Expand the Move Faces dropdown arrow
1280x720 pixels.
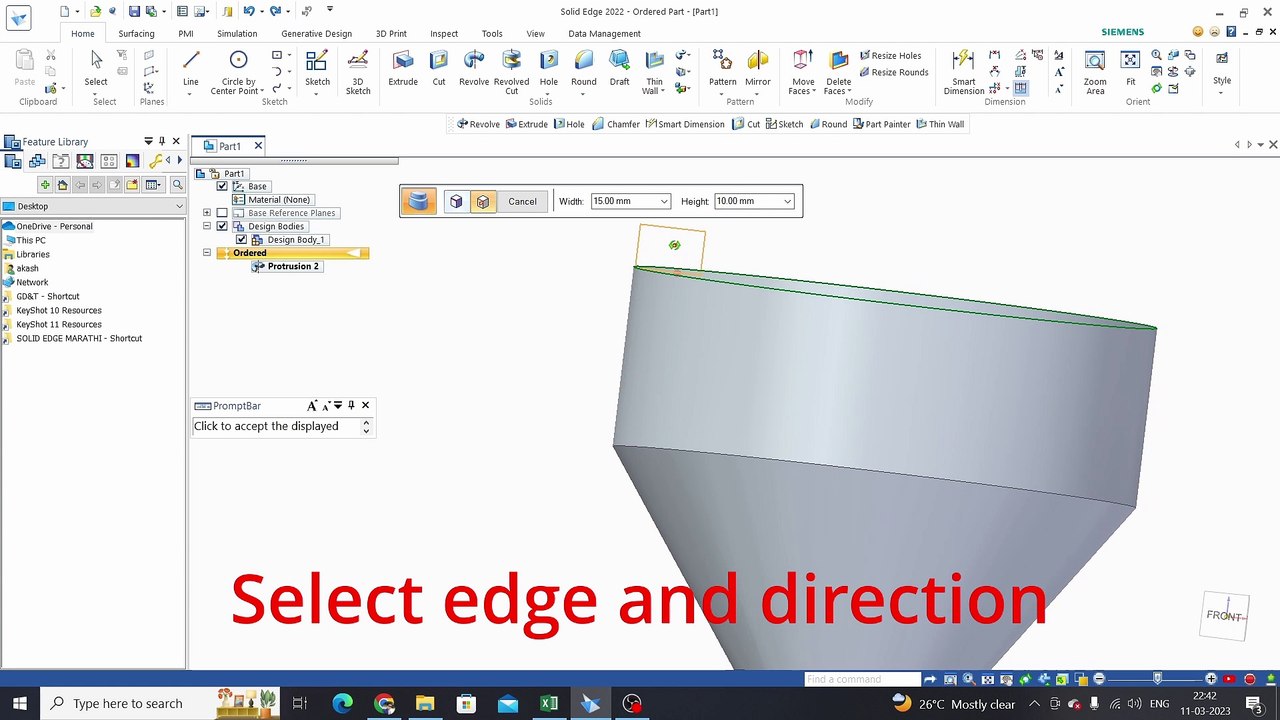(x=814, y=92)
